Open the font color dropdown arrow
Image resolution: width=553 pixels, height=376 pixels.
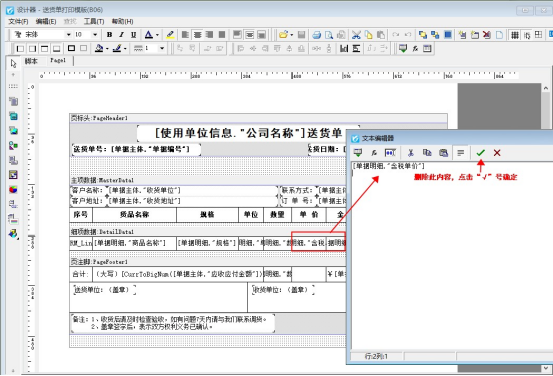pos(157,35)
